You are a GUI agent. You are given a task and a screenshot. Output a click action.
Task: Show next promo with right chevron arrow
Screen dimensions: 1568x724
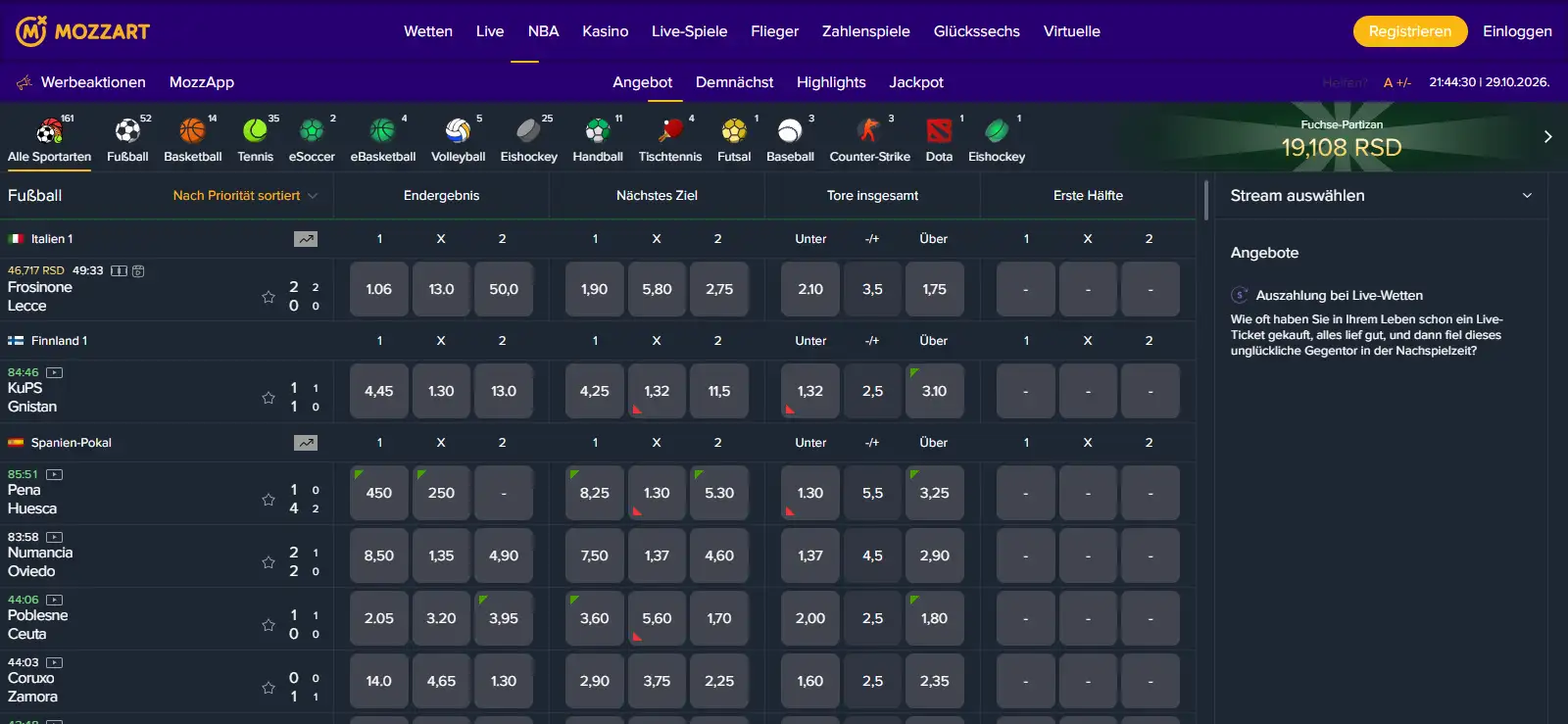coord(1547,137)
